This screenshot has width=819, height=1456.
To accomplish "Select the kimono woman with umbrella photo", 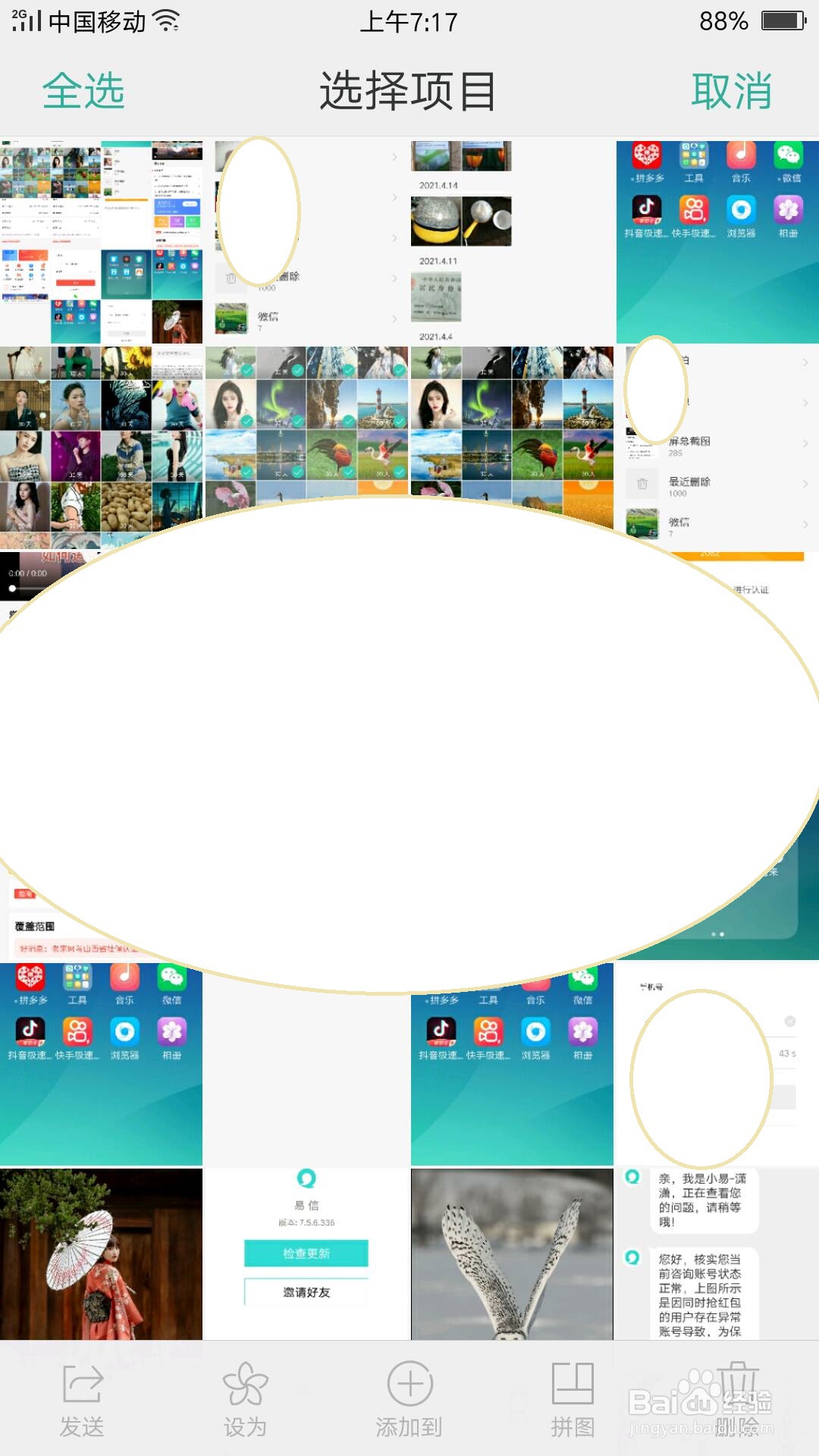I will point(101,1254).
